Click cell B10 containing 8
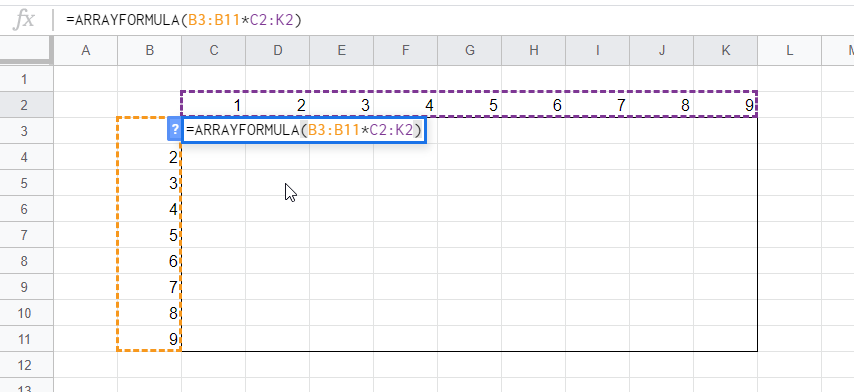Viewport: 854px width, 392px height. (149, 313)
